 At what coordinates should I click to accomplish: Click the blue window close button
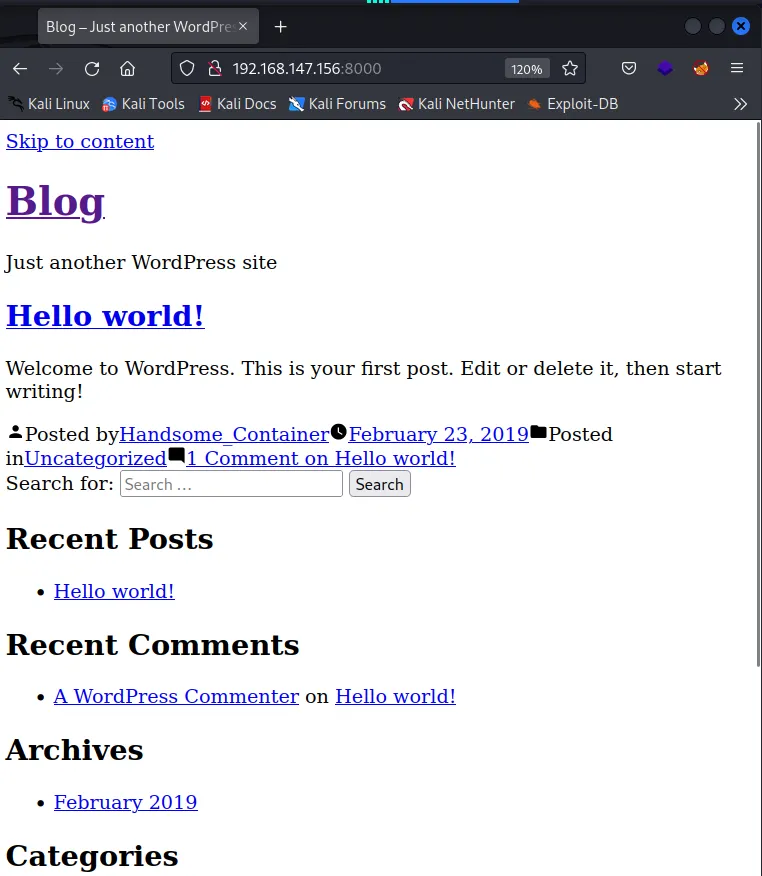(741, 26)
